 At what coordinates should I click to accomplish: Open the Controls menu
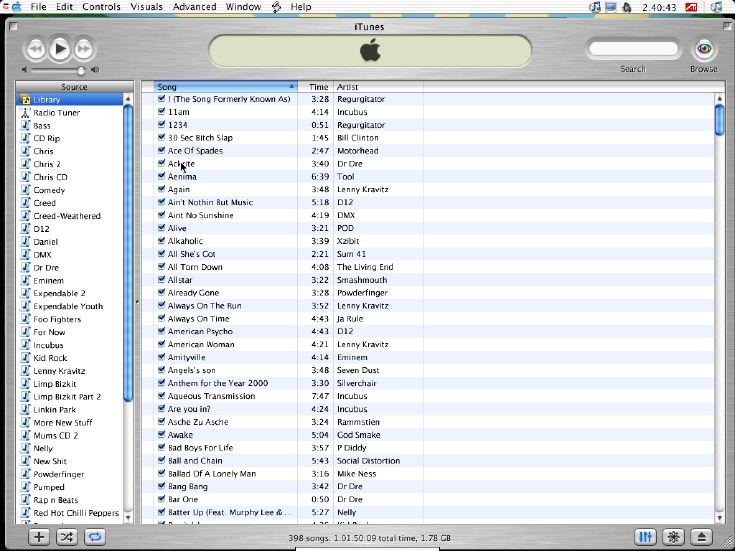[x=101, y=7]
